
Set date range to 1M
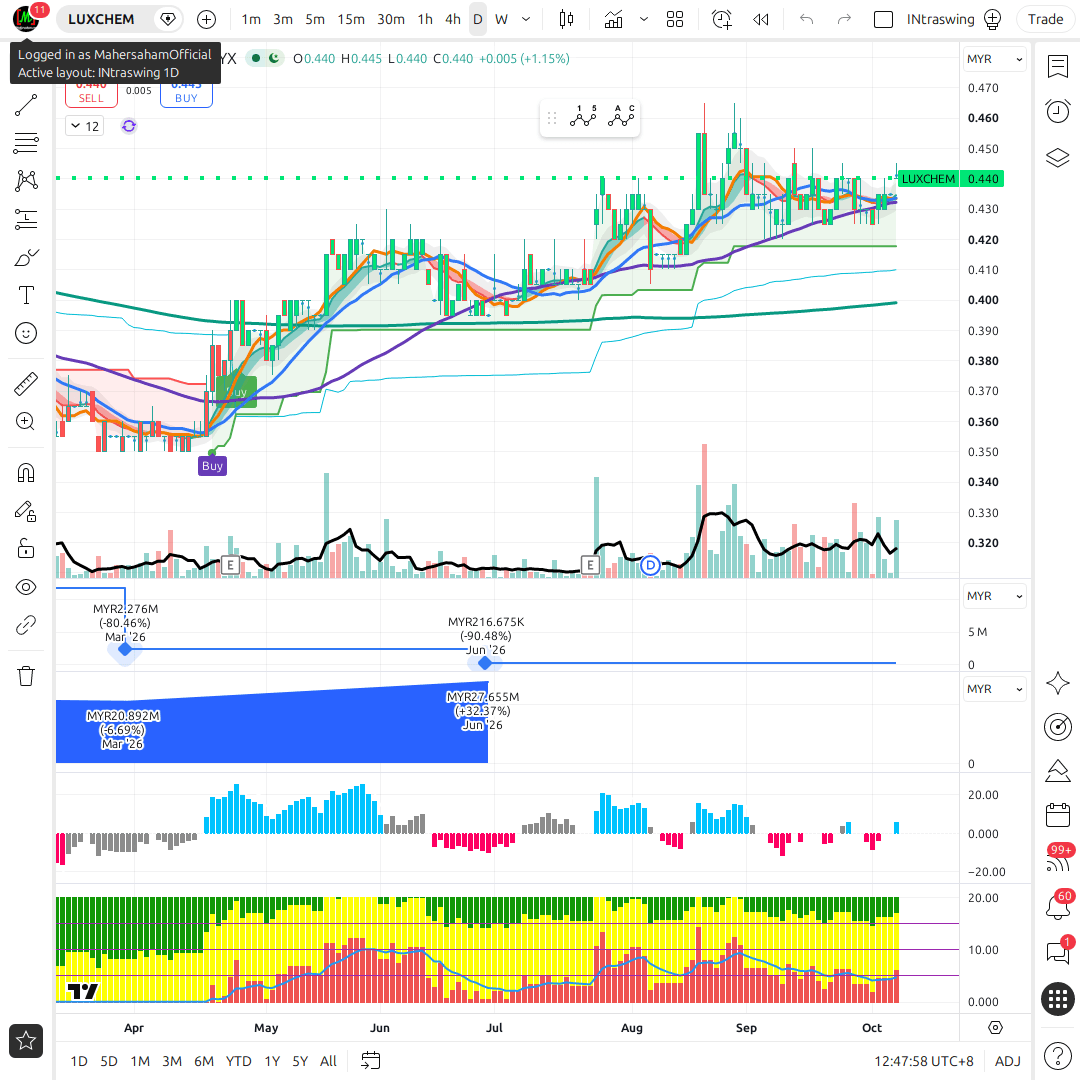140,1061
